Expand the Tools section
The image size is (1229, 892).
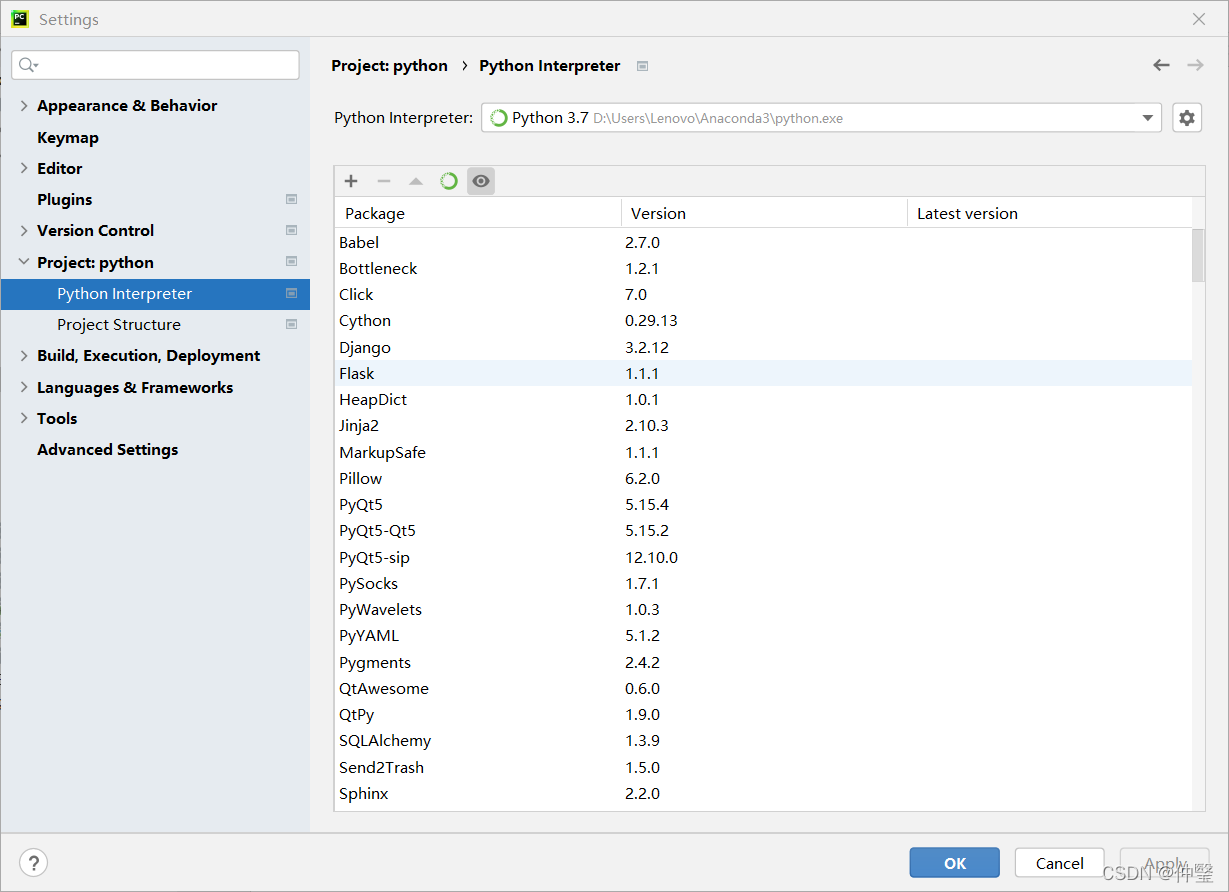pyautogui.click(x=23, y=418)
